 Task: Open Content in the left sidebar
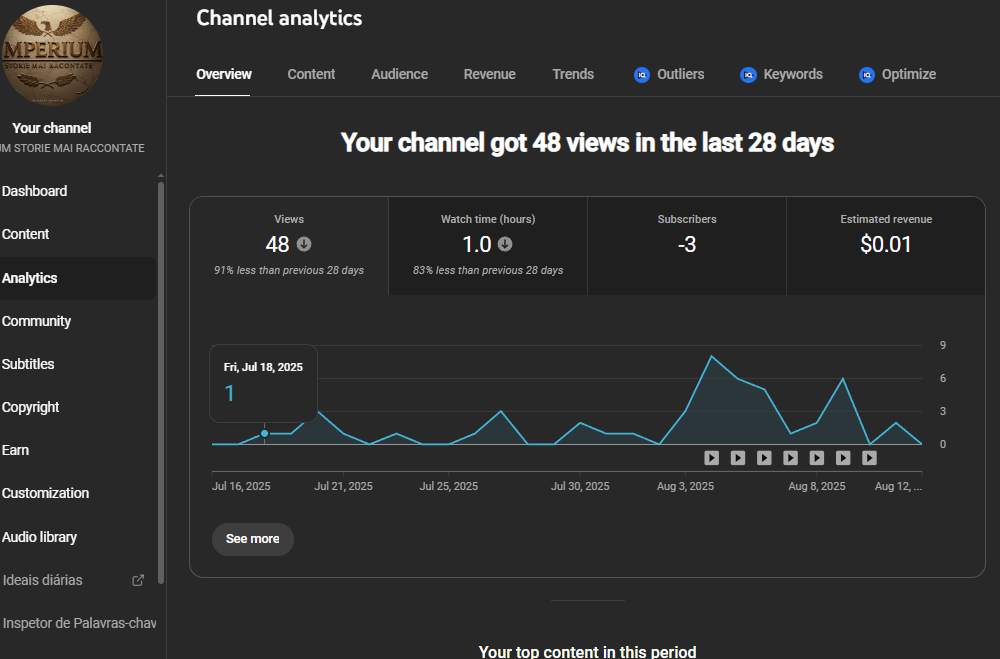coord(26,234)
